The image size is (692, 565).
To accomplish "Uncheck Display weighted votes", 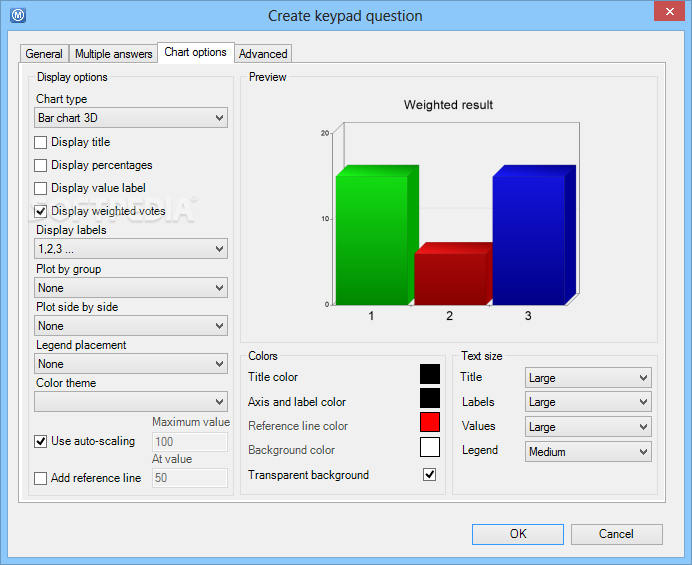I will [41, 211].
